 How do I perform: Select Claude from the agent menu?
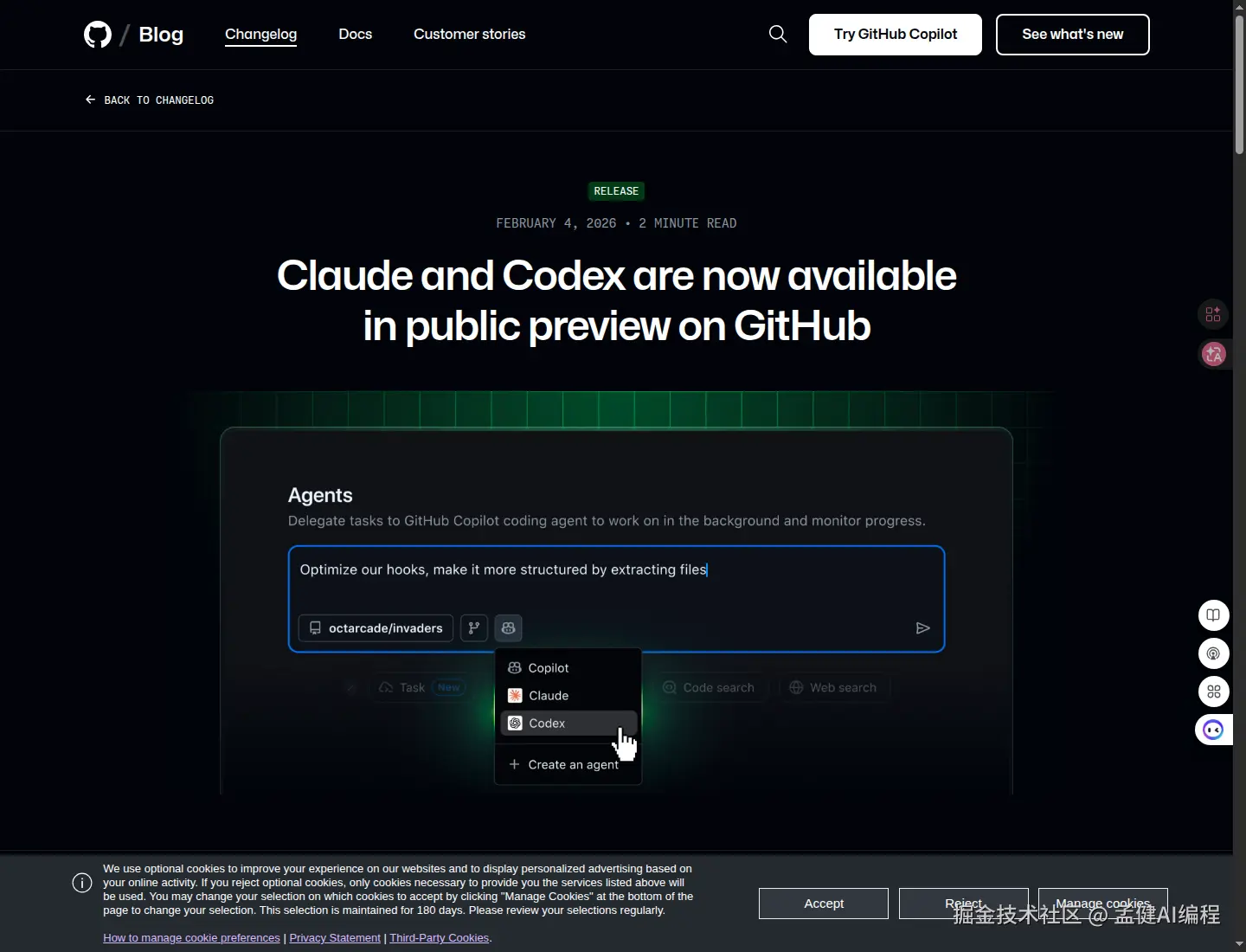coord(547,695)
